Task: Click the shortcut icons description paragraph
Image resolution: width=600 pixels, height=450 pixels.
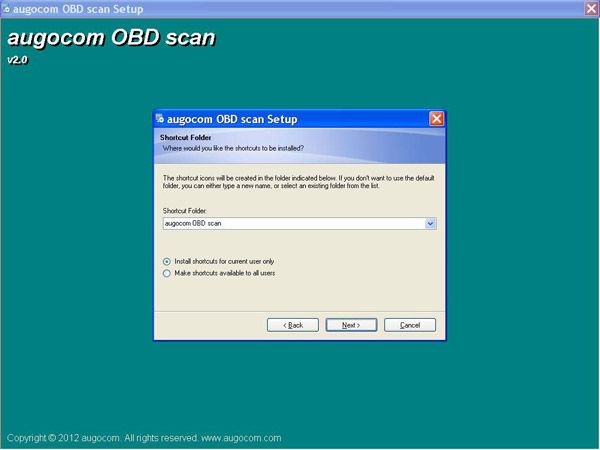Action: (298, 183)
